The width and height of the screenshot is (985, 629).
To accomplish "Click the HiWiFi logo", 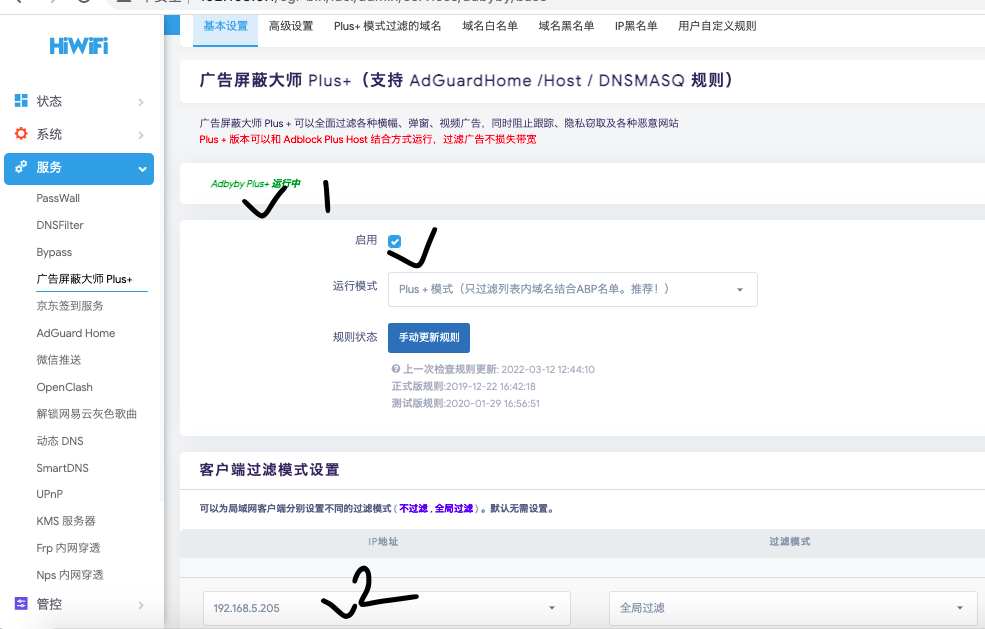I will pyautogui.click(x=79, y=46).
